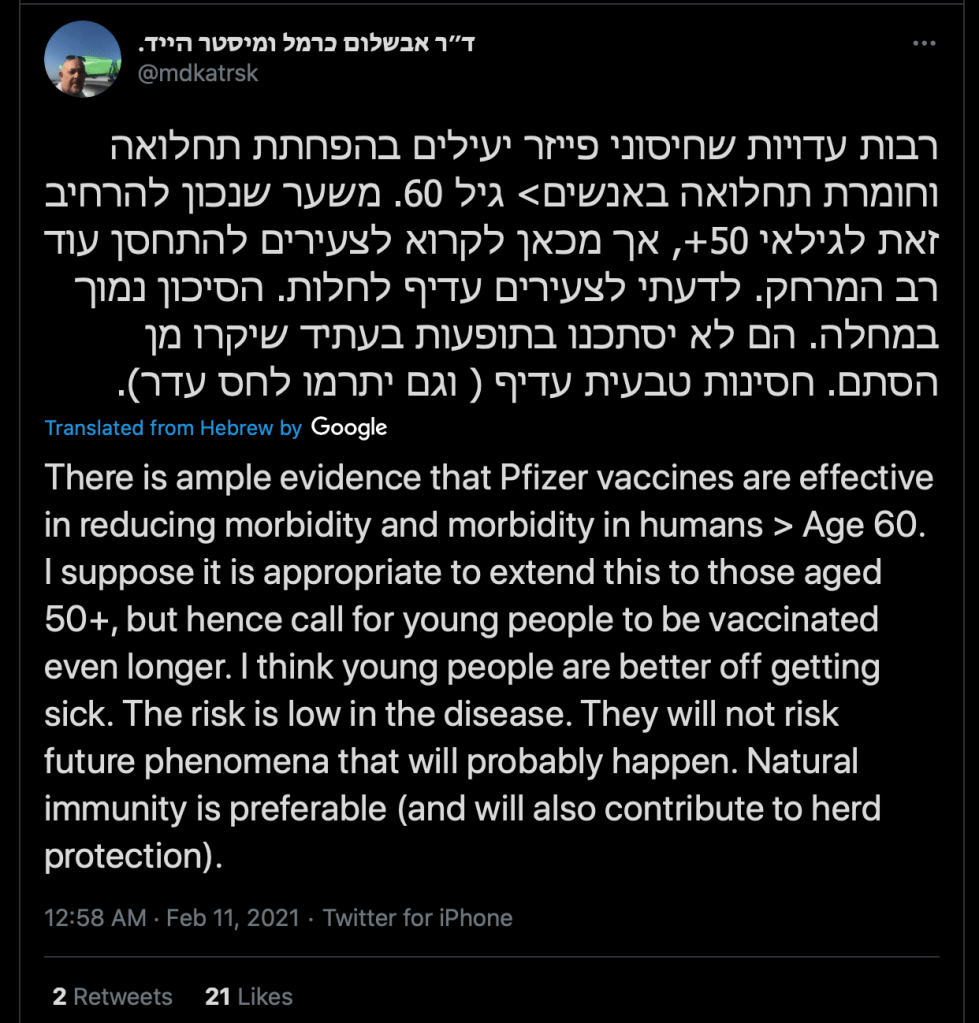Click the Google logo
979x1023 pixels.
pos(349,428)
